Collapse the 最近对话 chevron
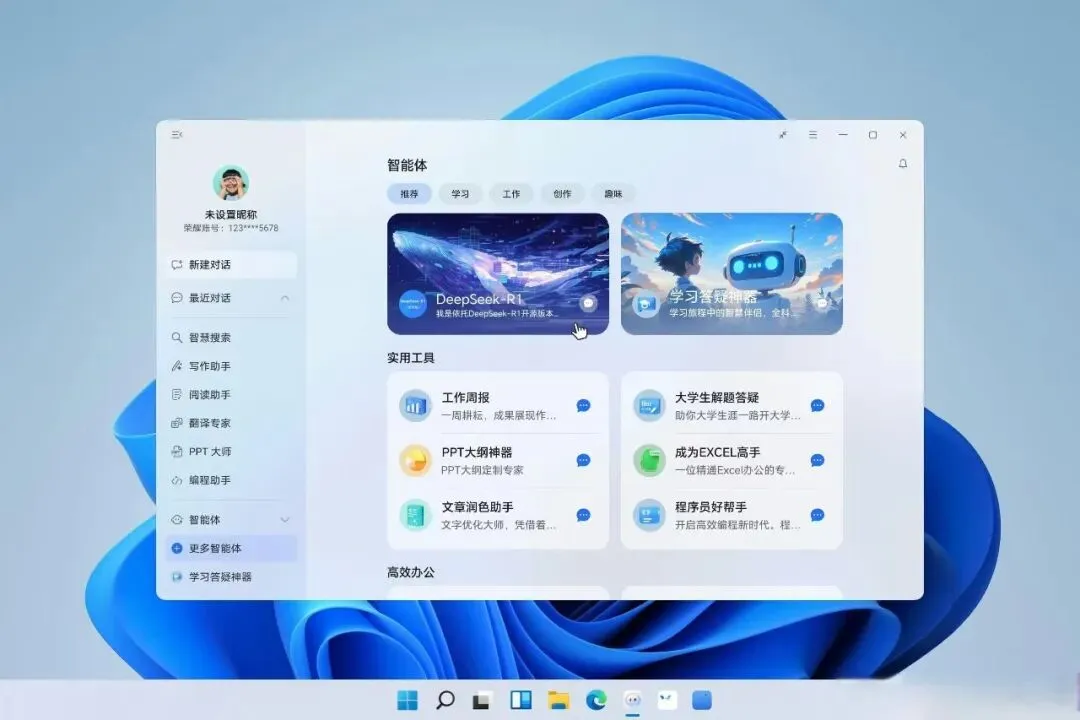The height and width of the screenshot is (720, 1080). pyautogui.click(x=284, y=298)
